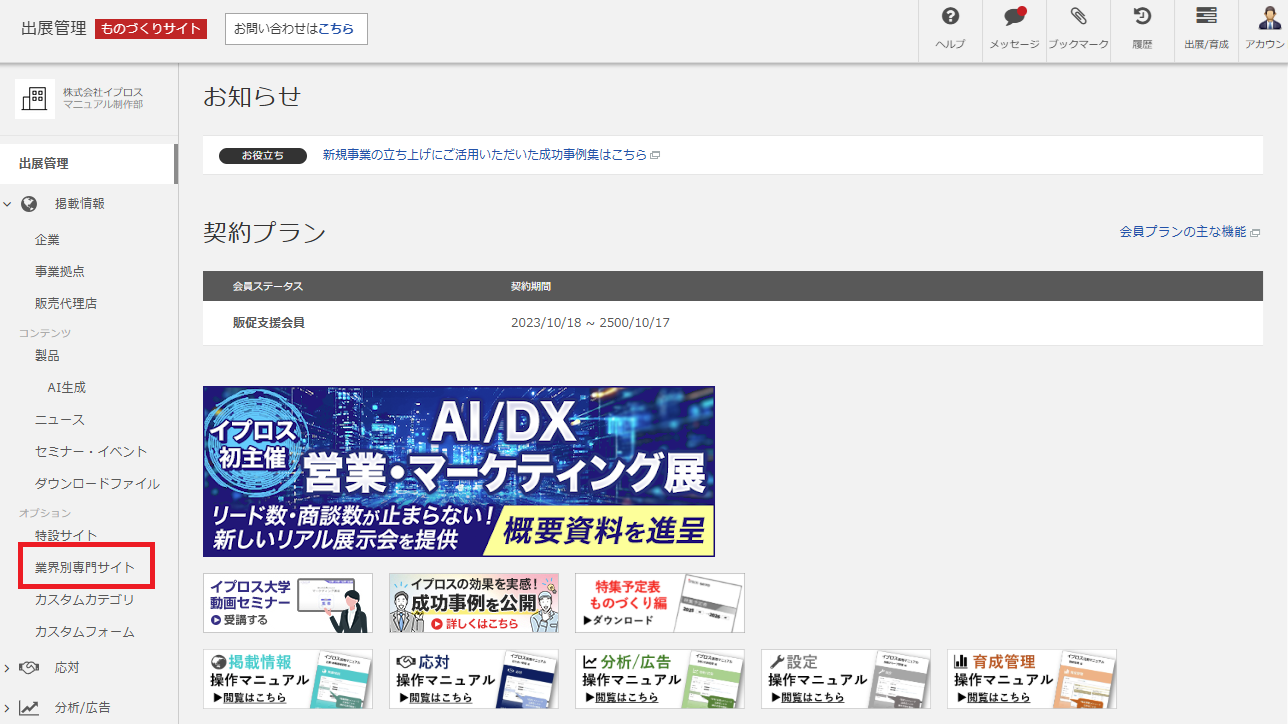Click the headset icon beside 応対
Viewport: 1288px width, 724px height.
(30, 667)
